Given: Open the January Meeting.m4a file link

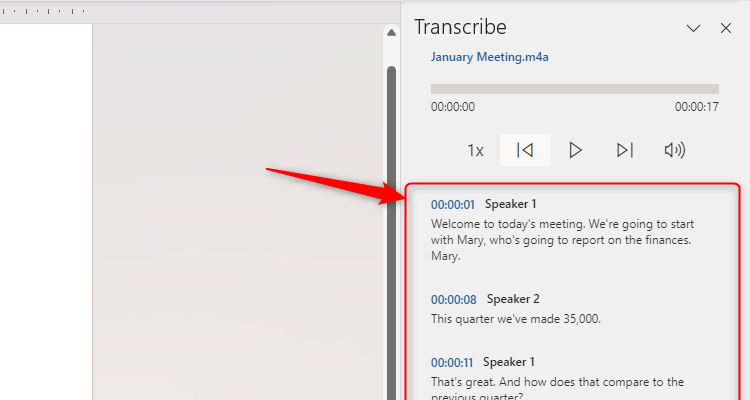Looking at the screenshot, I should point(489,57).
